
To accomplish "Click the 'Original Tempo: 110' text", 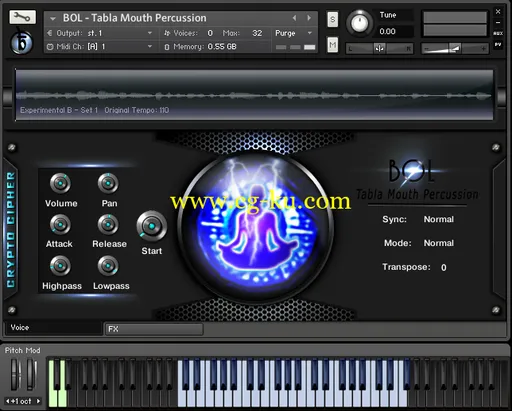I will click(x=137, y=110).
